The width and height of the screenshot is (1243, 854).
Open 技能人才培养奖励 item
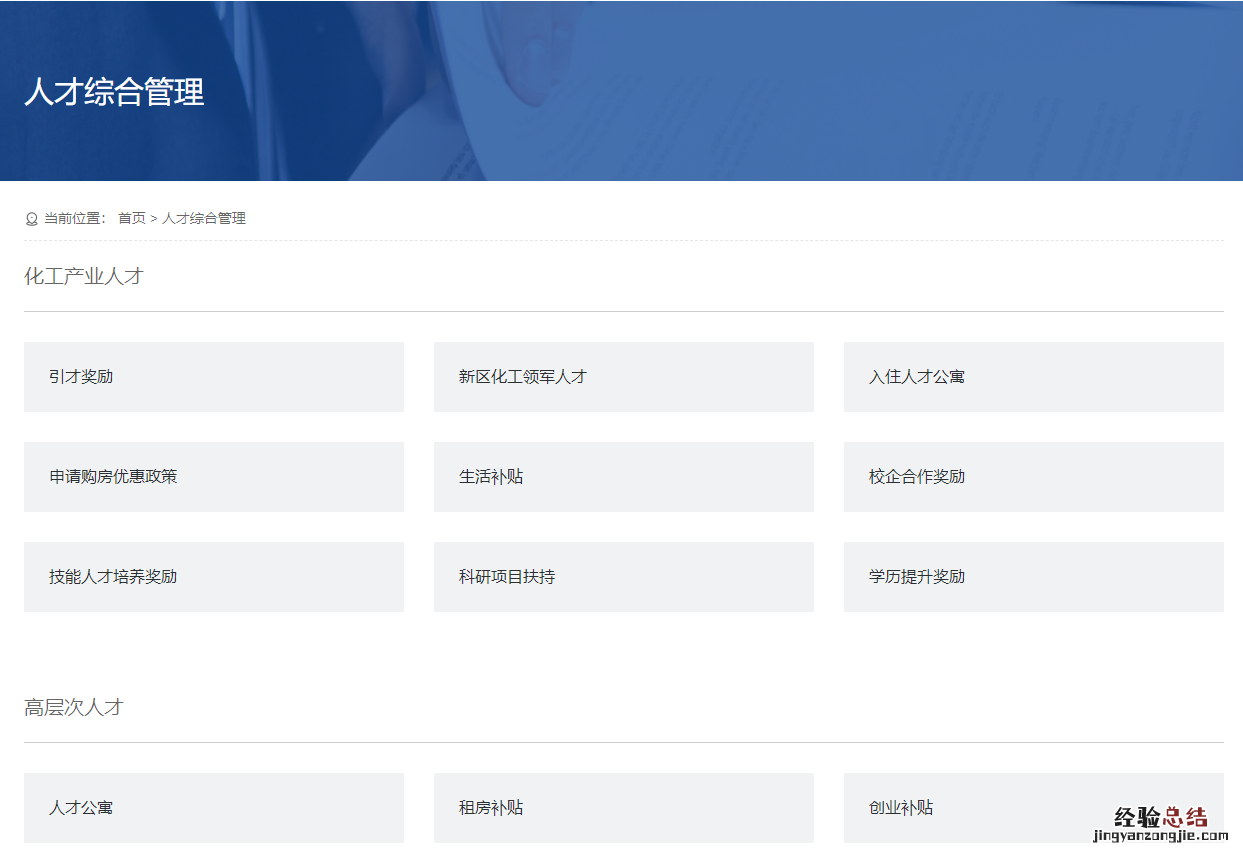pyautogui.click(x=213, y=577)
